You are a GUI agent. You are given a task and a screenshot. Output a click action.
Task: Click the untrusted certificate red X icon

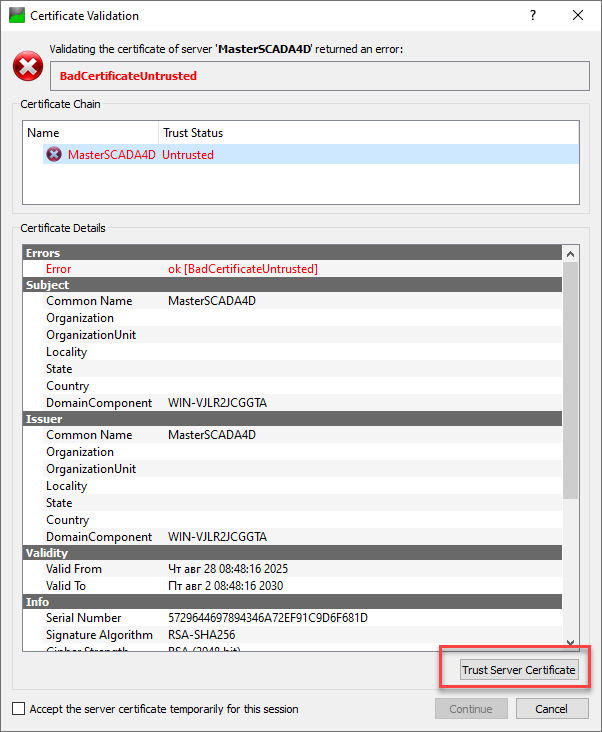click(54, 155)
